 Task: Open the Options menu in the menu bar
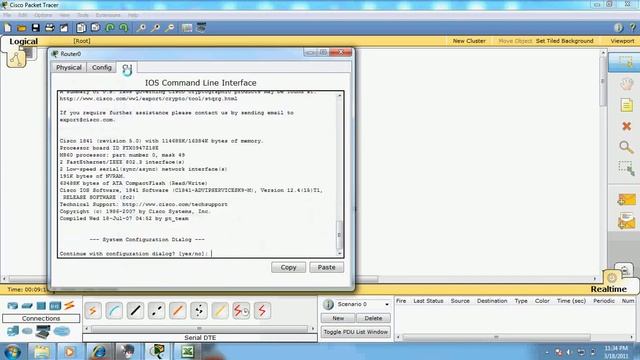[x=43, y=15]
